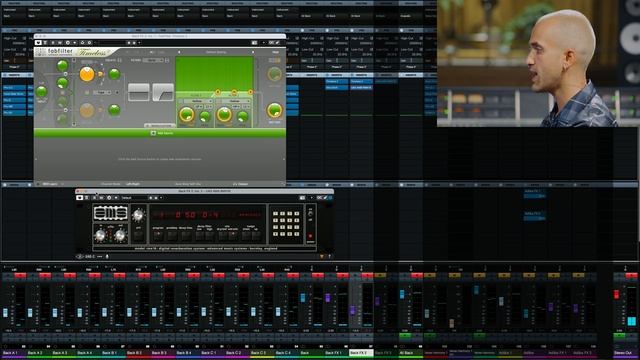This screenshot has height=360, width=640.
Task: Click the leftmost orange handle on the filter display
Action: click(218, 92)
